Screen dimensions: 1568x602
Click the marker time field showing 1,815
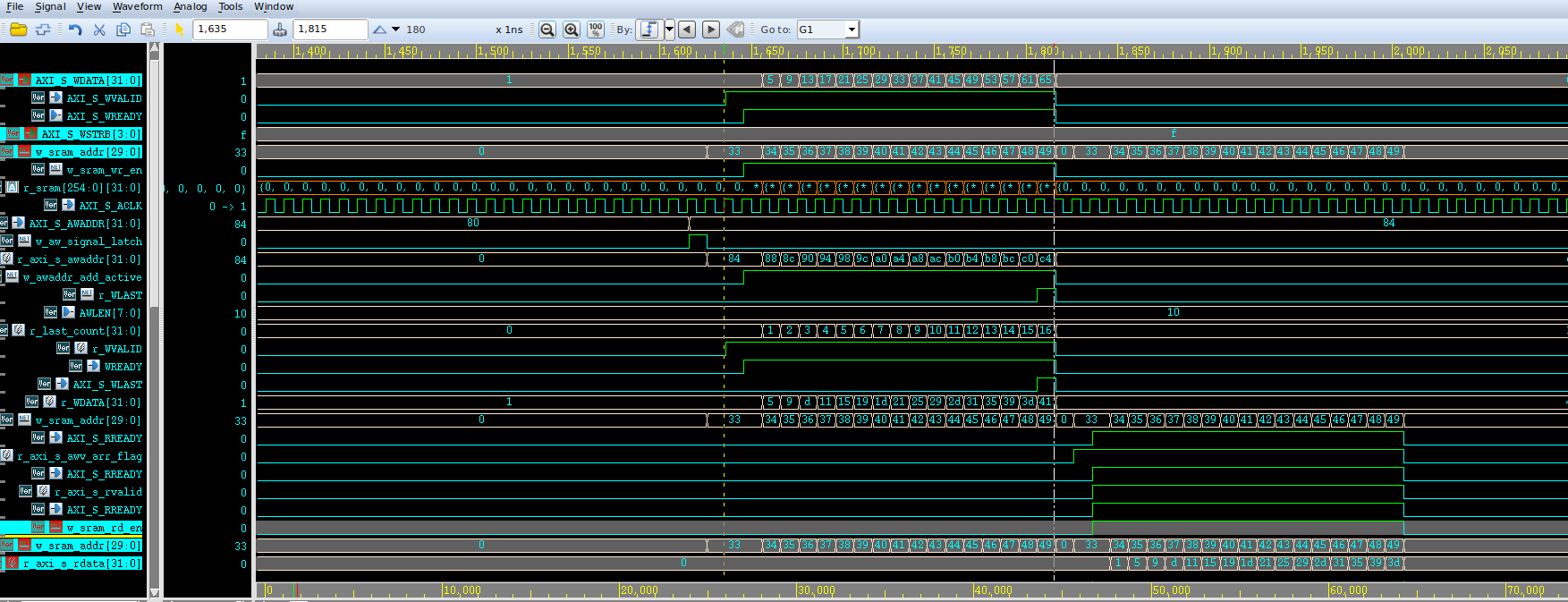[x=331, y=30]
